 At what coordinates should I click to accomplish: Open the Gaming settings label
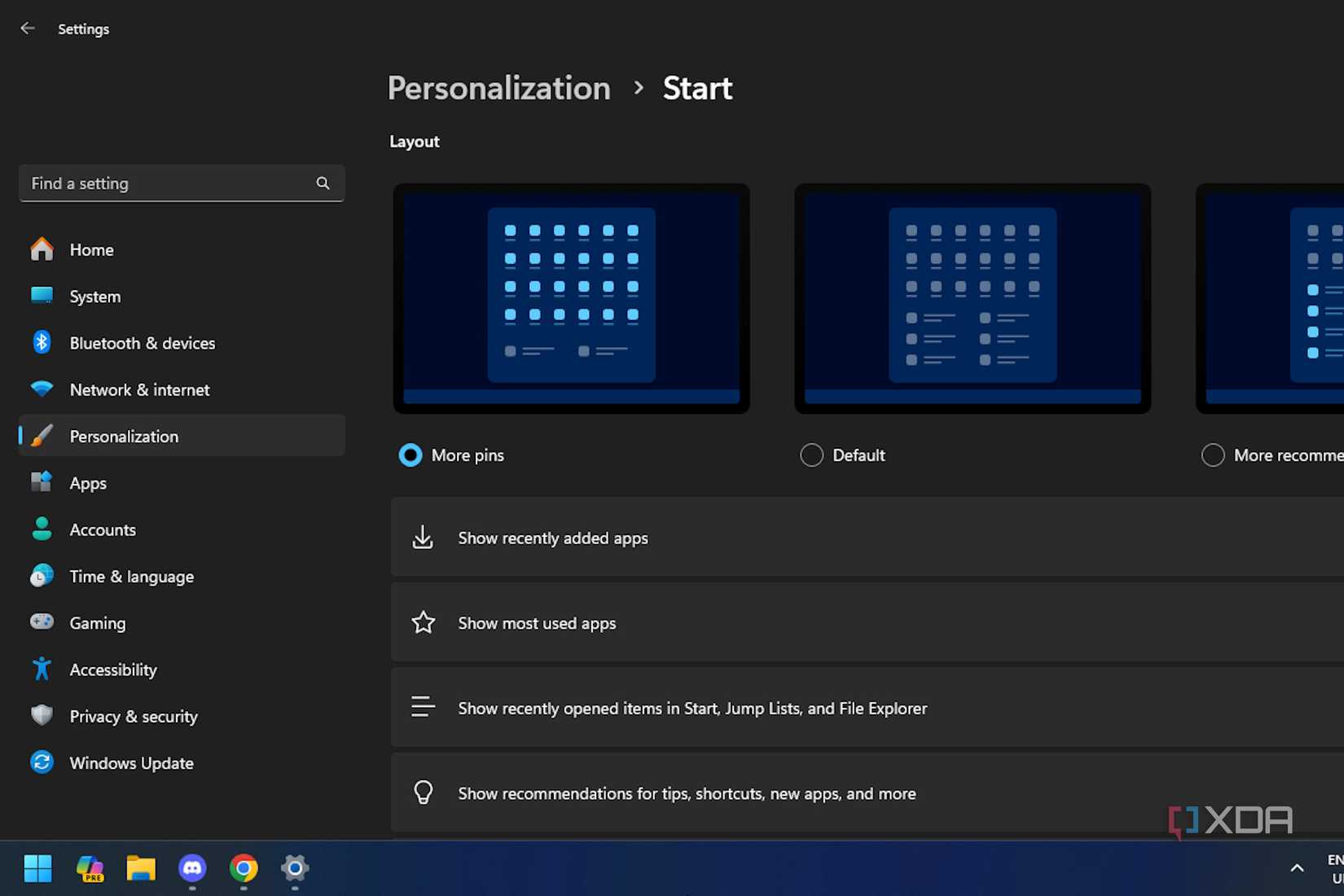click(x=98, y=623)
